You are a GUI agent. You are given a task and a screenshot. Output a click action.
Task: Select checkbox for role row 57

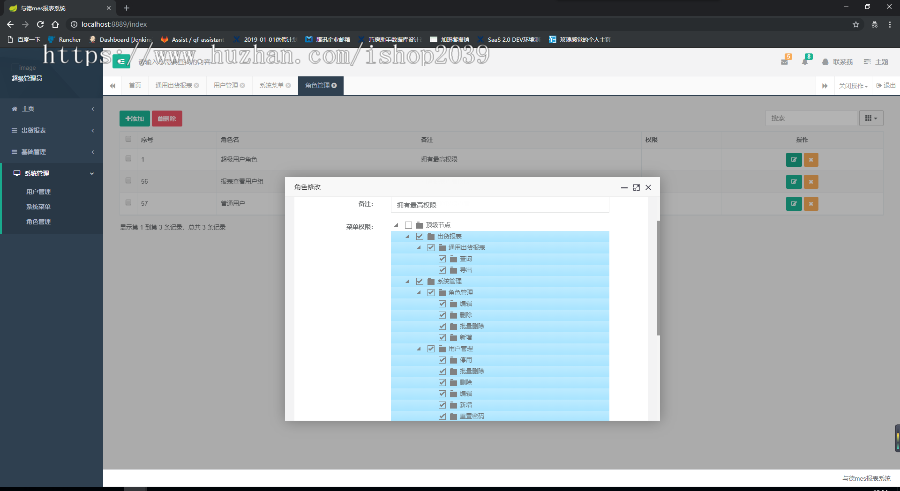pos(128,202)
